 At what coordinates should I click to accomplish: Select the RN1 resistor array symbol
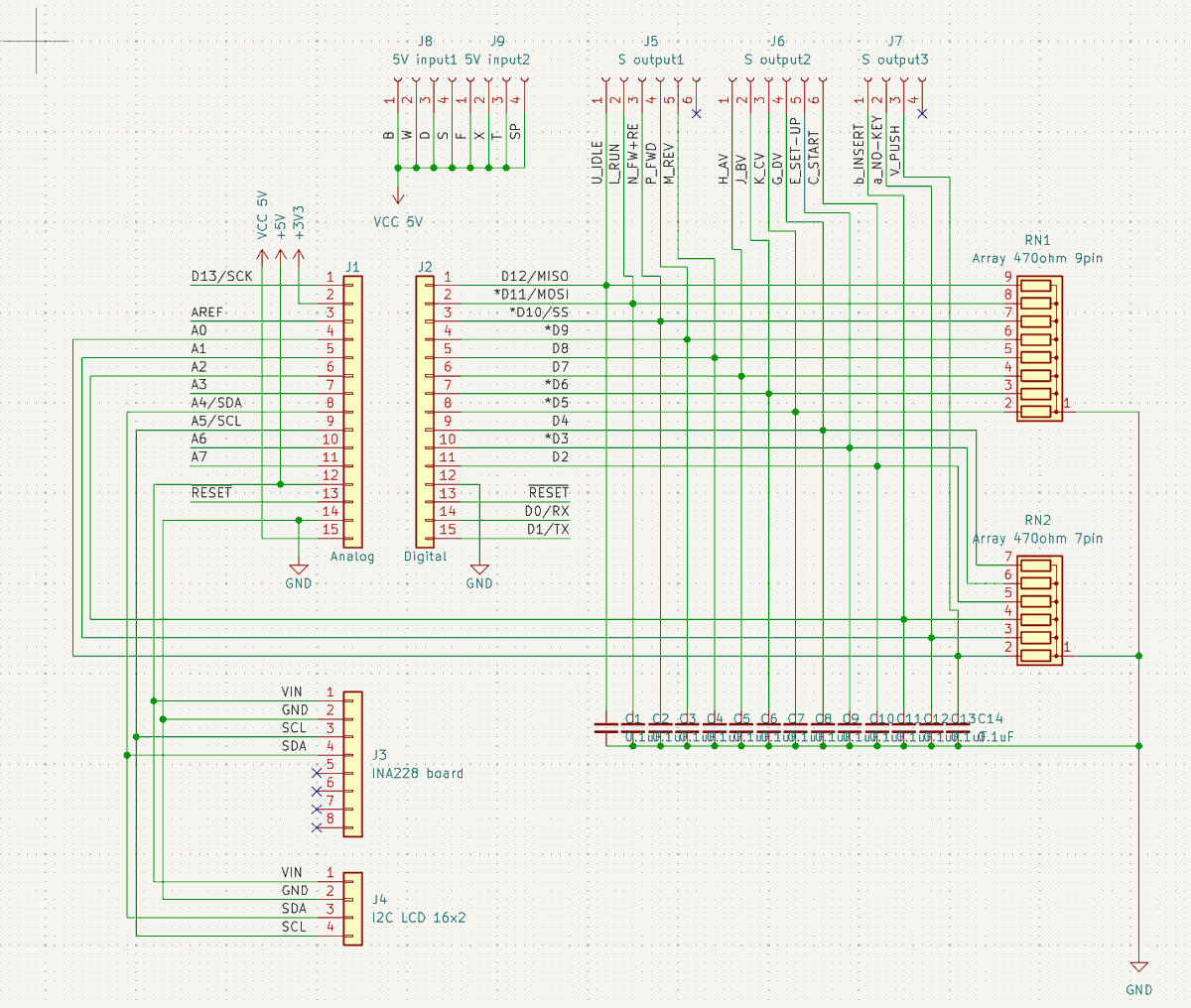(x=1039, y=348)
